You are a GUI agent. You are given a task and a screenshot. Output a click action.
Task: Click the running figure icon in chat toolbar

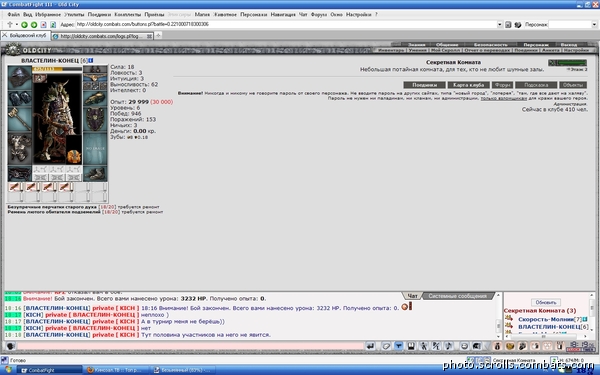click(424, 346)
